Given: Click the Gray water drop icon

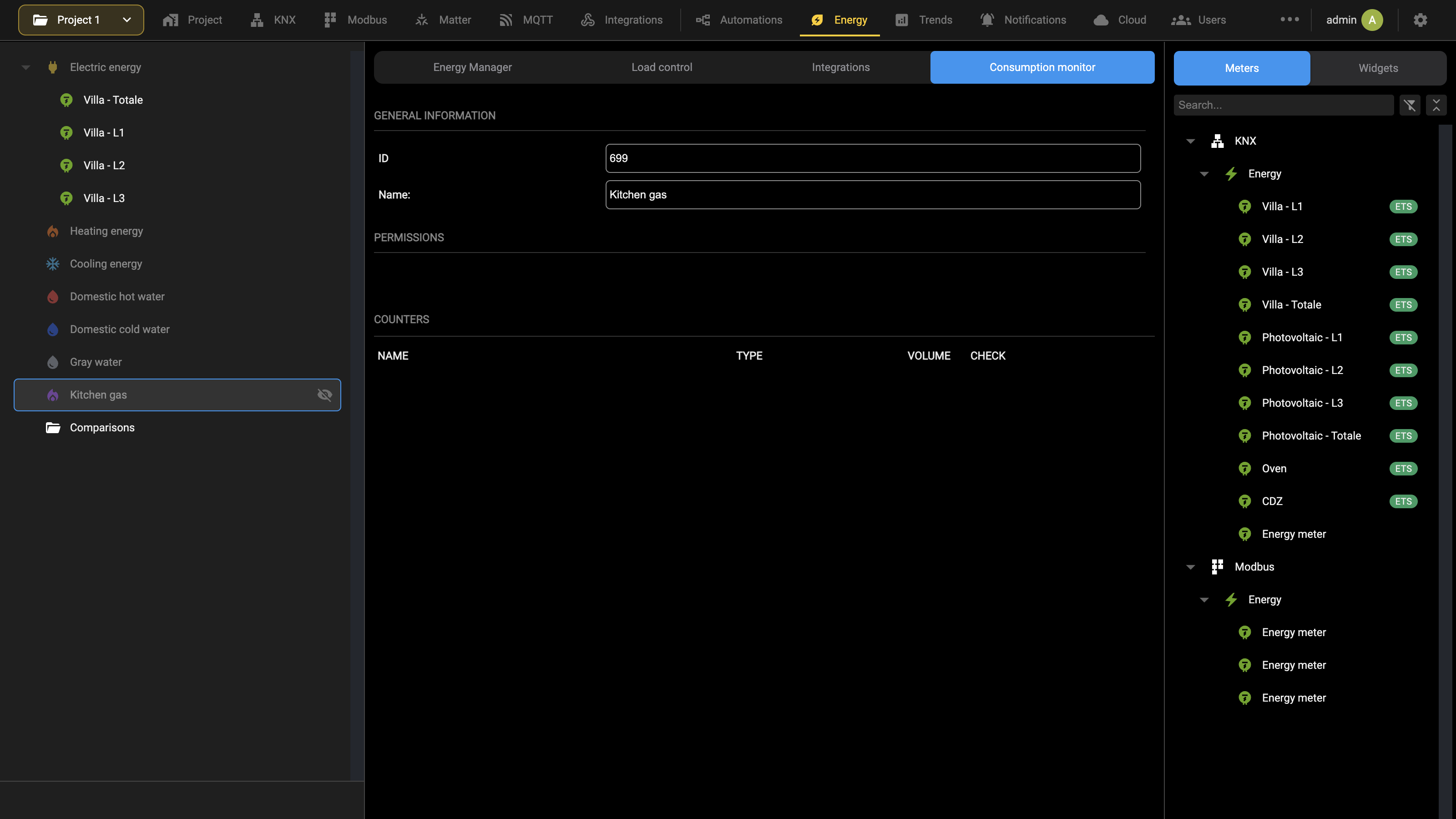Looking at the screenshot, I should tap(53, 362).
